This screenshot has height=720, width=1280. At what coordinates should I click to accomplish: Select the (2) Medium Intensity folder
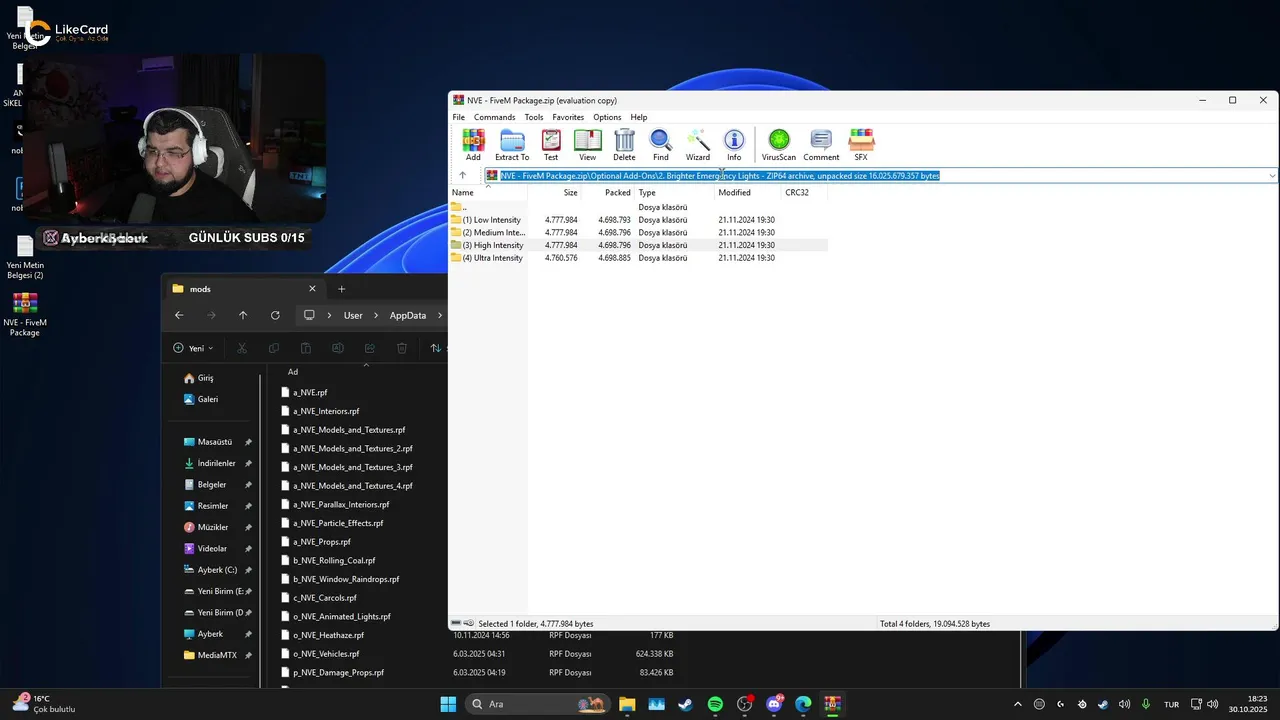[638, 233]
